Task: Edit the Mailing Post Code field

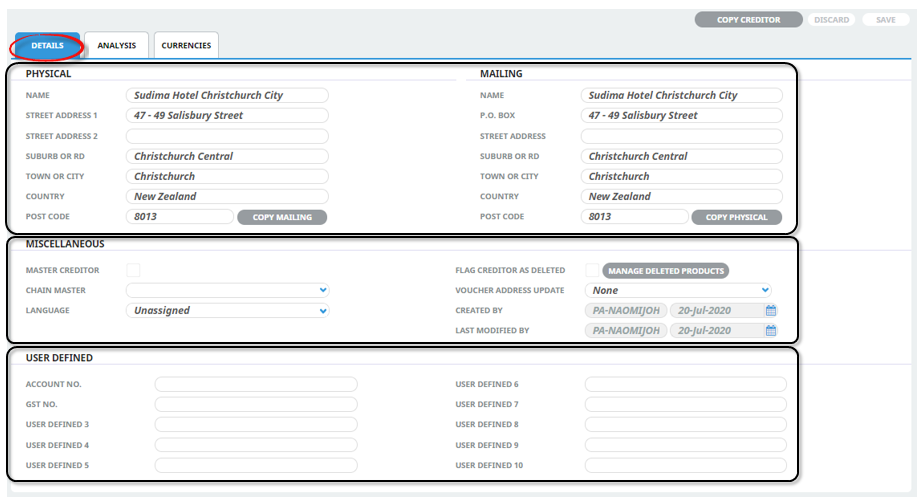Action: click(634, 217)
